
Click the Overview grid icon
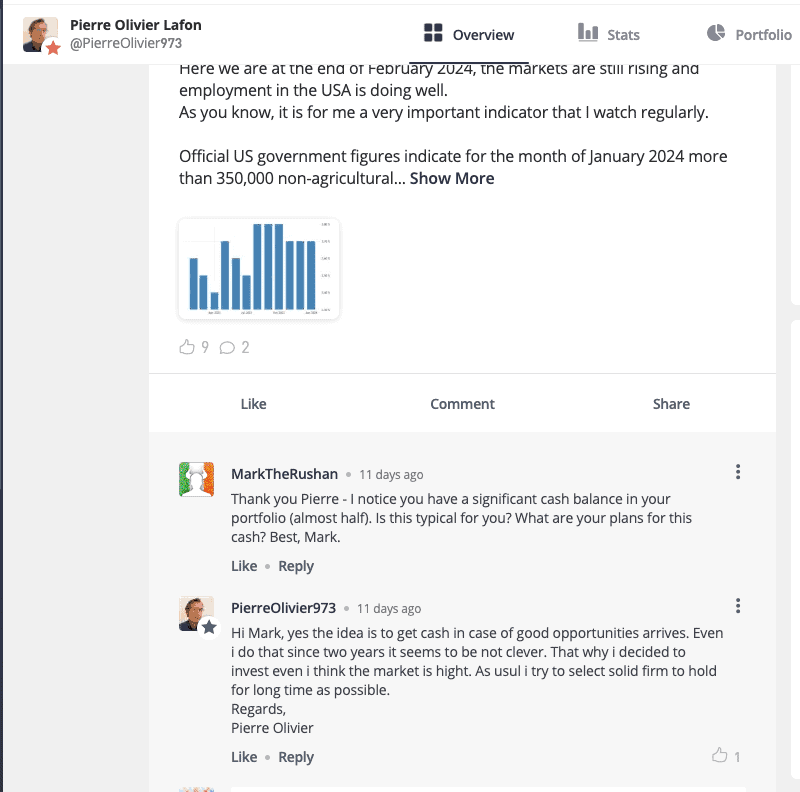point(433,34)
